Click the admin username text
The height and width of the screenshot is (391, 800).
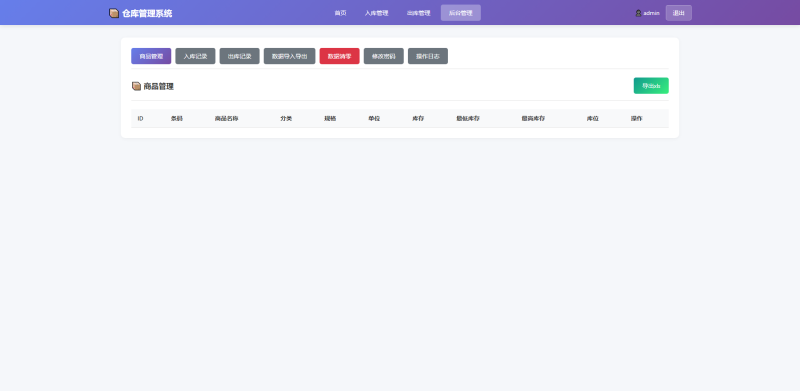(x=652, y=13)
